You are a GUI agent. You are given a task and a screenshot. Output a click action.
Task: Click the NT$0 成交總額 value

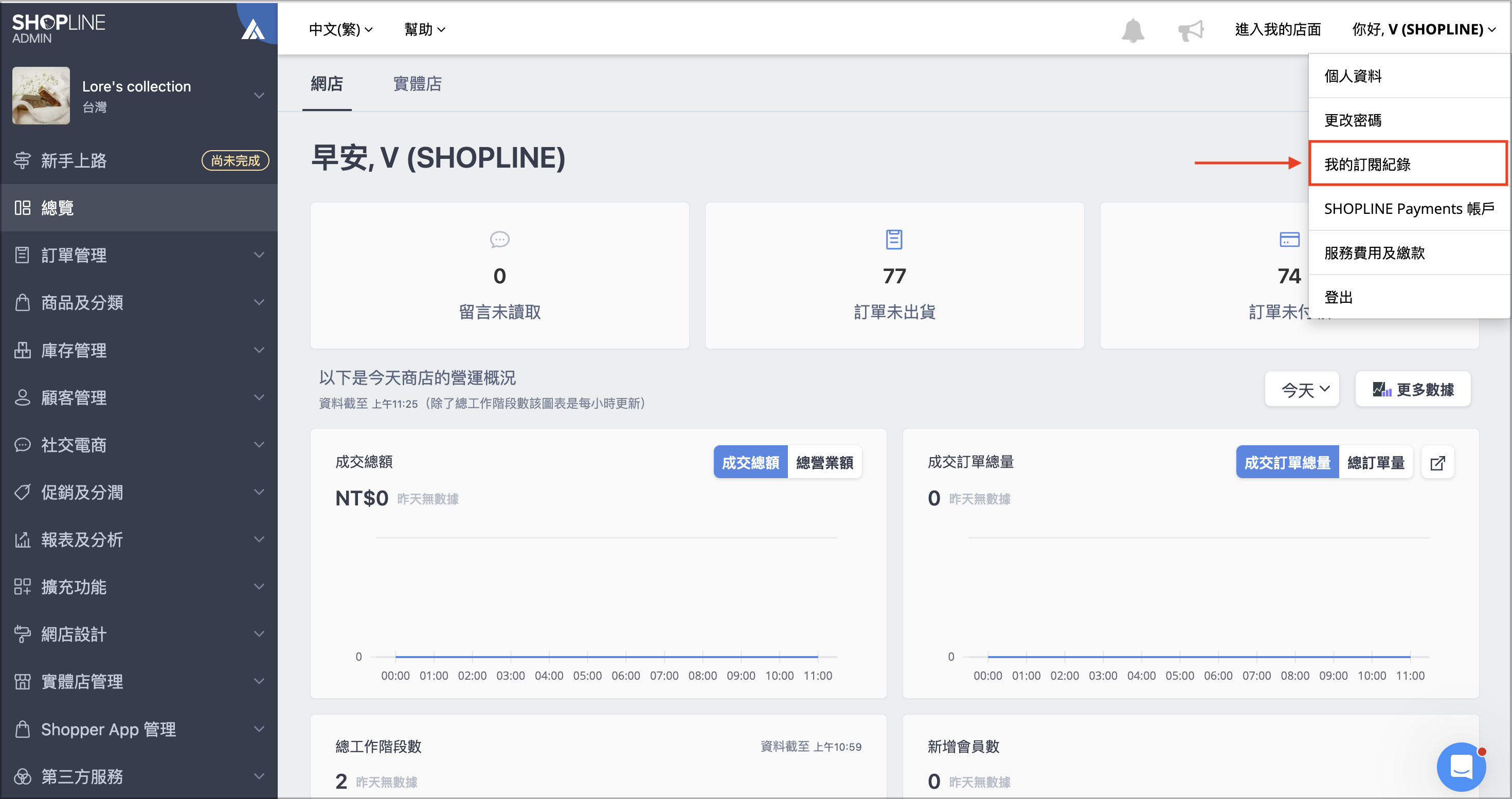[x=362, y=498]
